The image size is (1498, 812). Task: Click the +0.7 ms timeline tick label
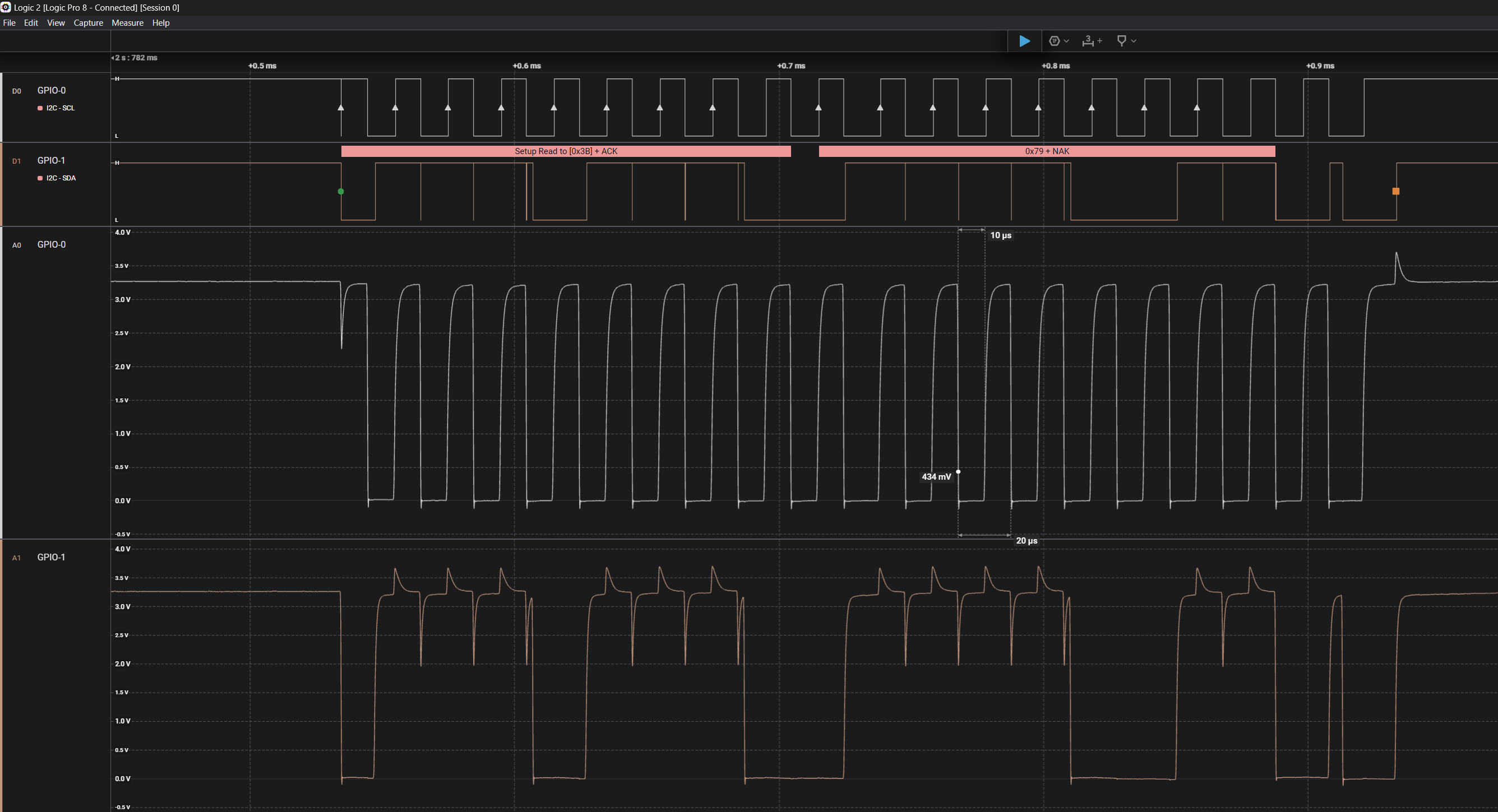(791, 66)
